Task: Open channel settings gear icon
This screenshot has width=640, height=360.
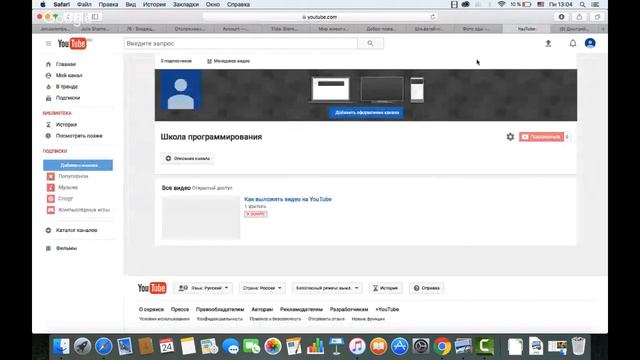Action: point(510,137)
